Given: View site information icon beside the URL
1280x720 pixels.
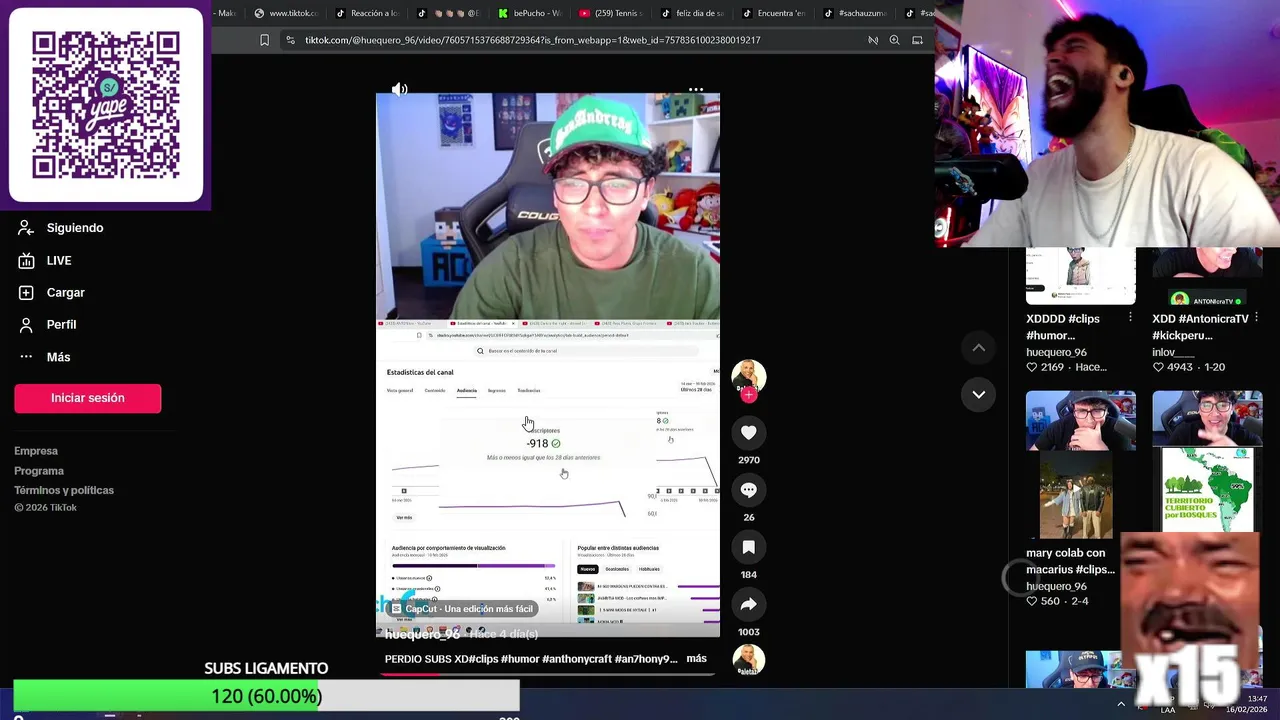Looking at the screenshot, I should (290, 40).
